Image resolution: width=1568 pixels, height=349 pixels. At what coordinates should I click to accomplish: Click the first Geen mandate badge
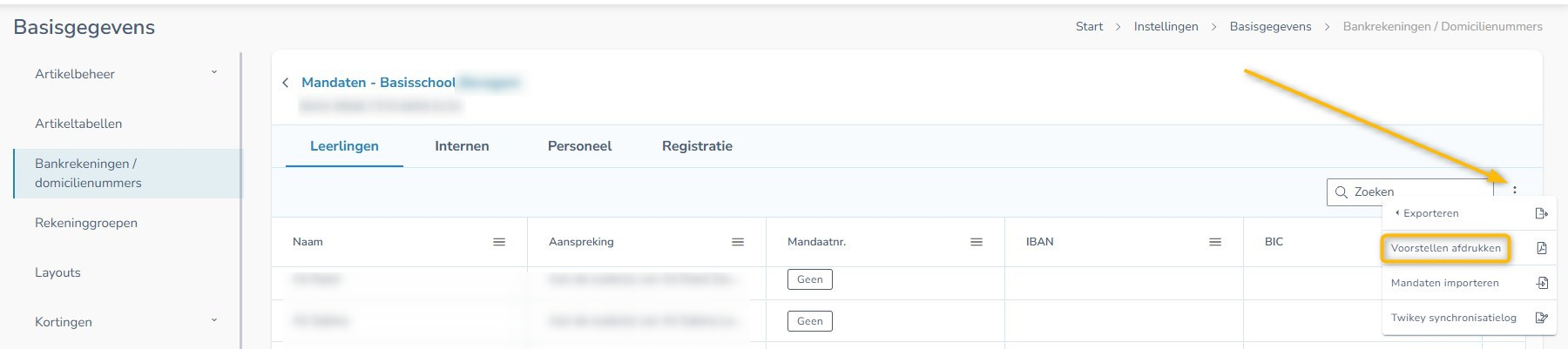click(x=809, y=279)
